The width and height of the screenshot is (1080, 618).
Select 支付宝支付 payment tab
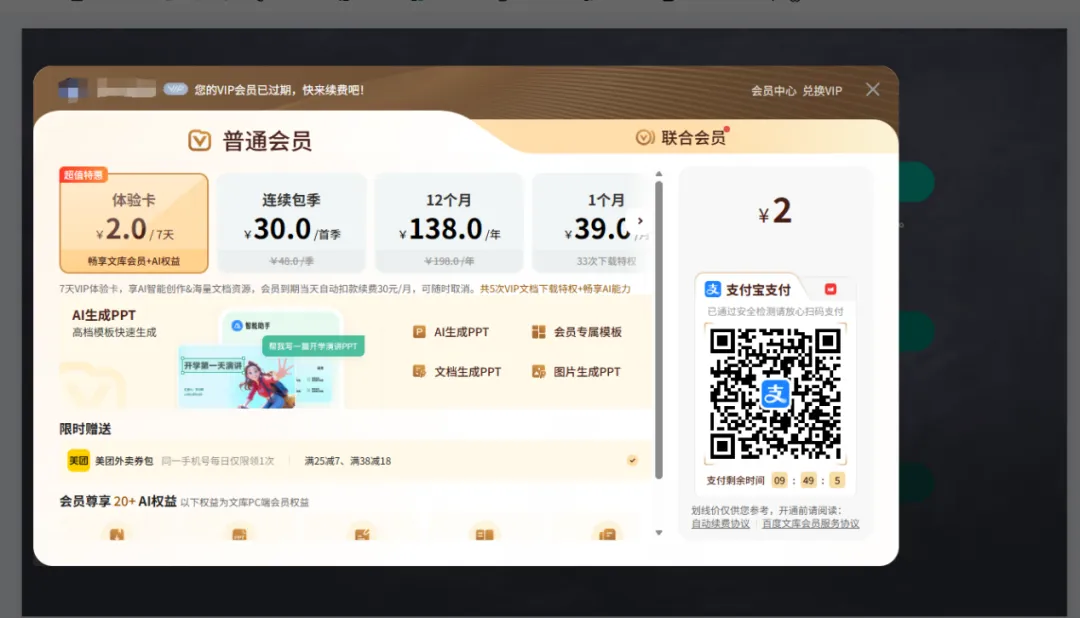point(747,290)
